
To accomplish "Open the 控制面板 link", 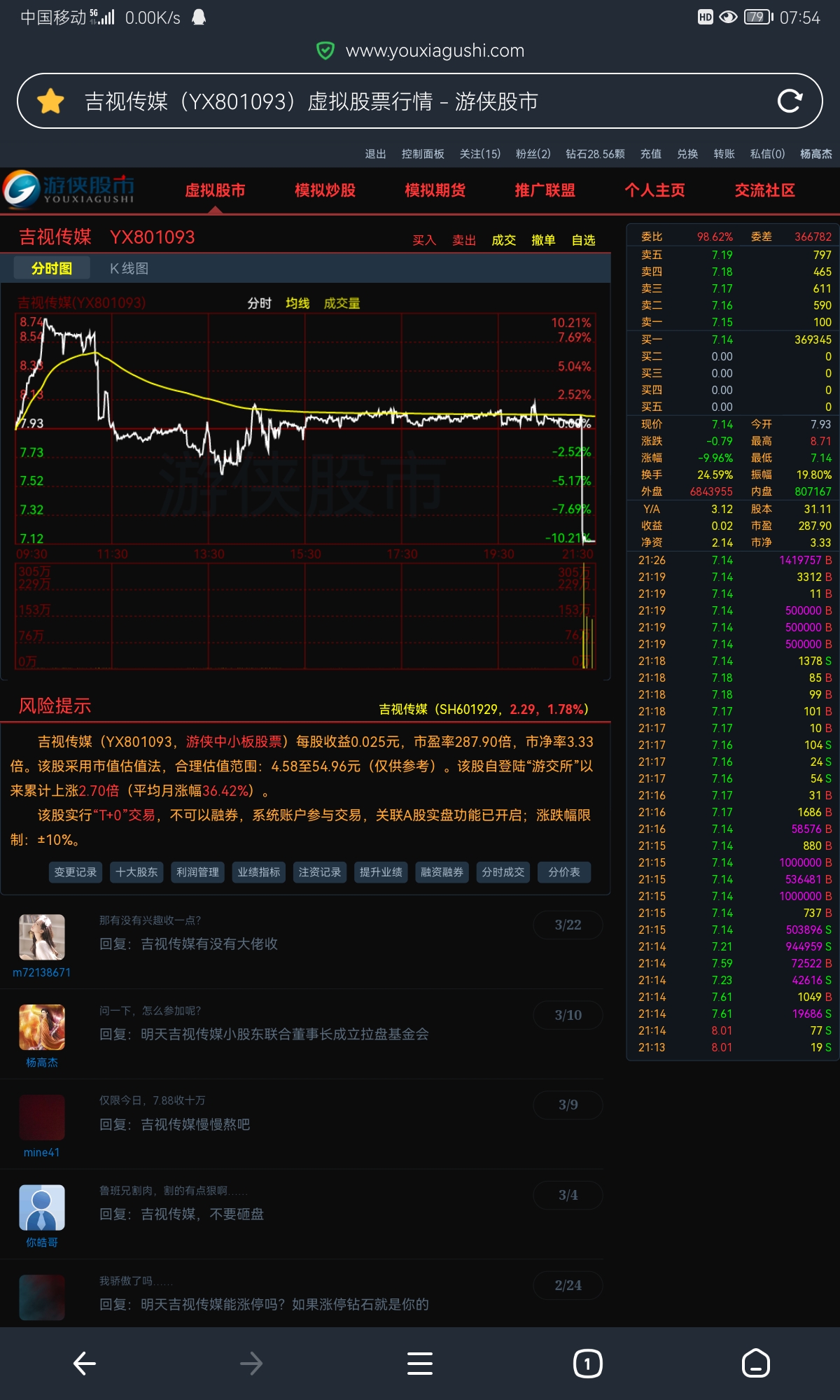I will [423, 154].
